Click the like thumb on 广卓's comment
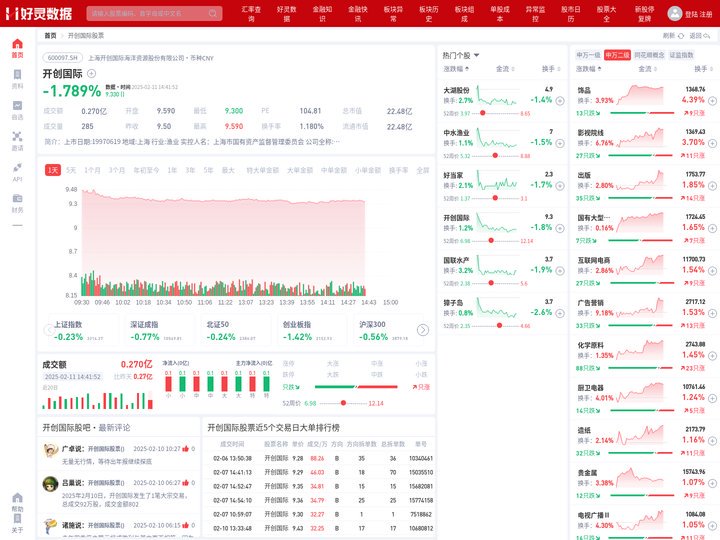This screenshot has height=540, width=720. (186, 449)
